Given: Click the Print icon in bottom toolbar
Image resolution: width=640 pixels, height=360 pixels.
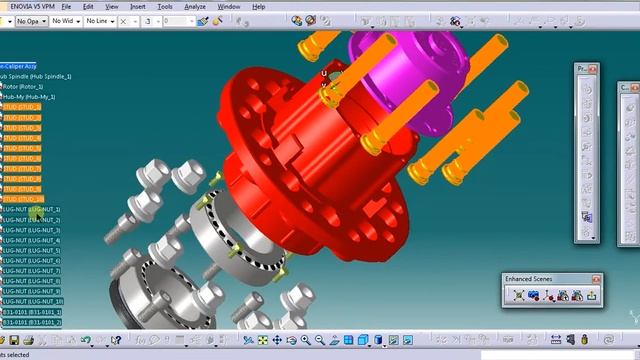Looking at the screenshot, I should tap(28, 340).
